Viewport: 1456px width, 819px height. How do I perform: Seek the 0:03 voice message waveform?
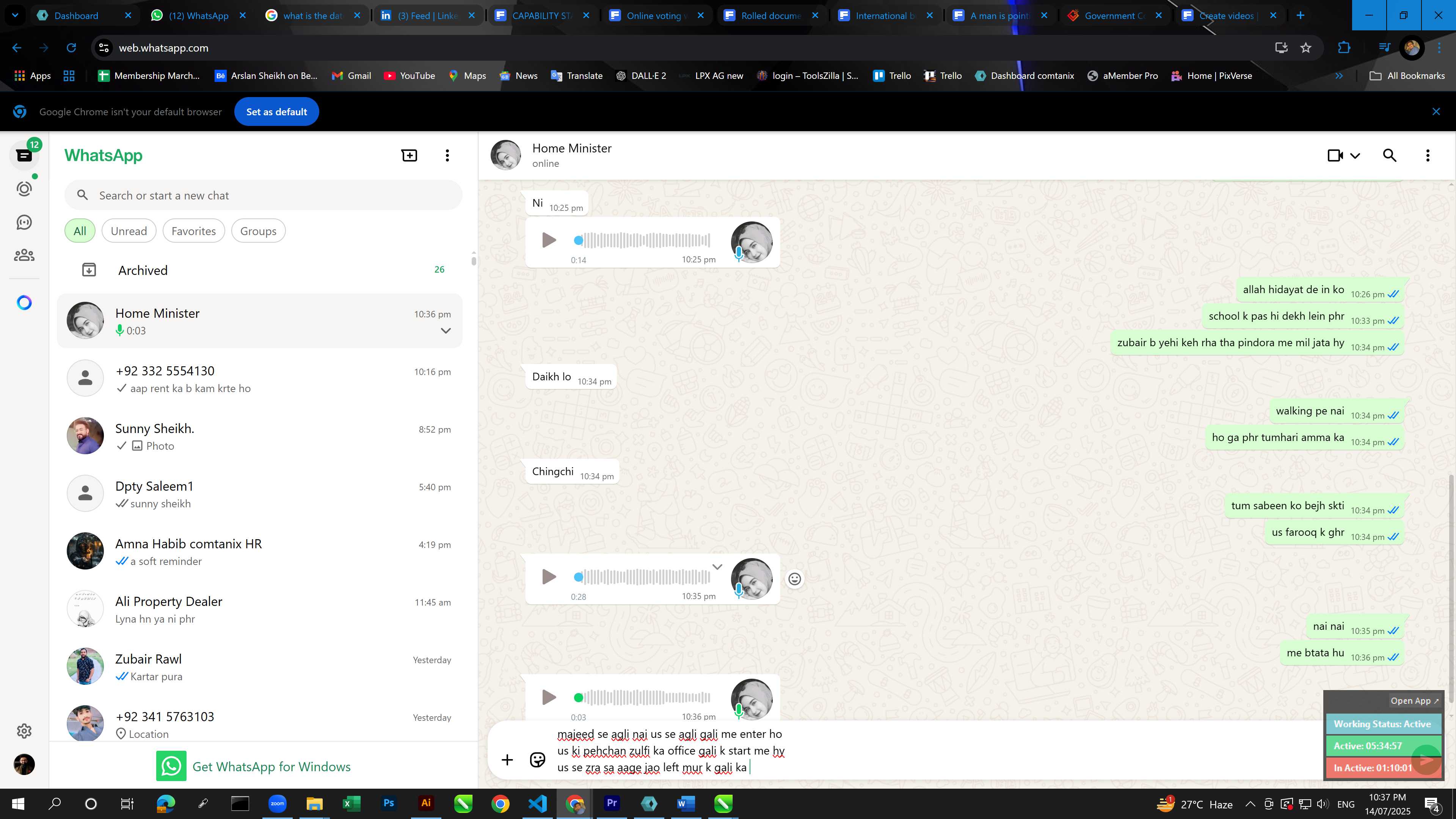(x=642, y=697)
